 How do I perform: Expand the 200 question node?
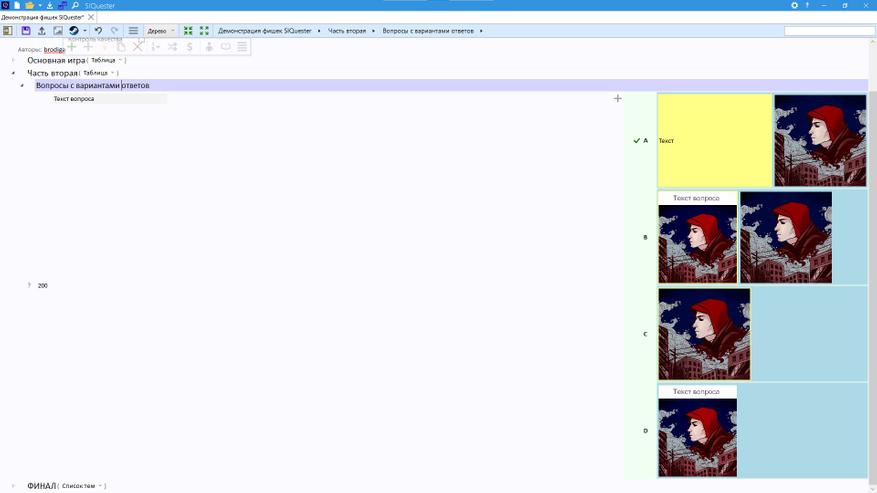pos(30,285)
